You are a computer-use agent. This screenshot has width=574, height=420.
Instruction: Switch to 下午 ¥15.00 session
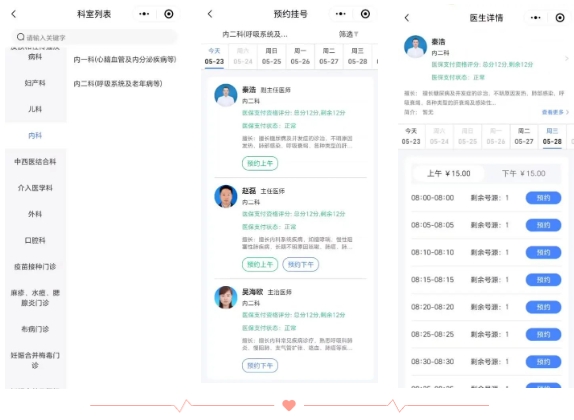point(523,173)
